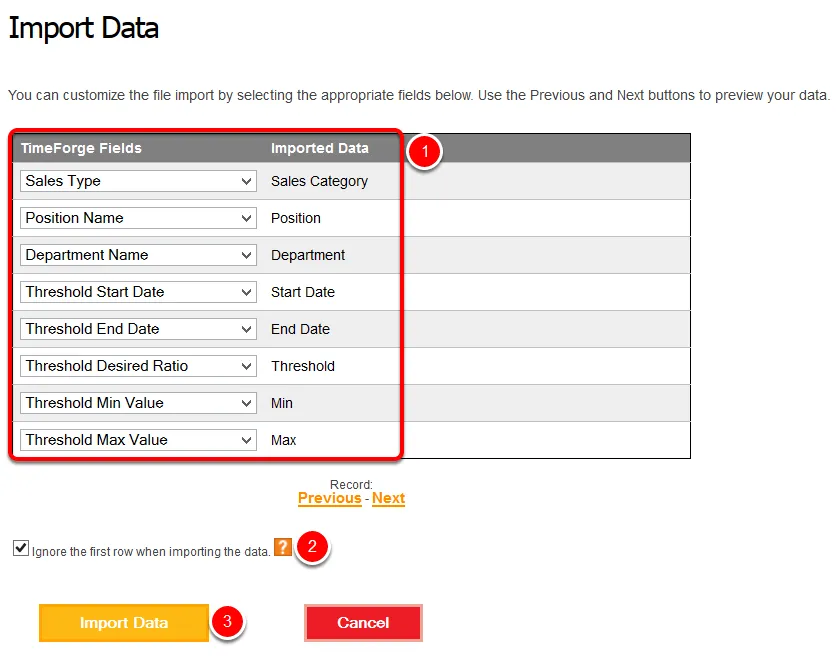
Task: Open the Sales Type dropdown
Action: (x=138, y=181)
